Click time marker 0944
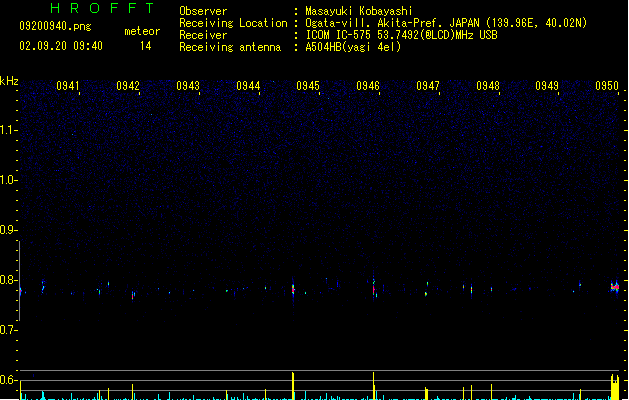This screenshot has width=629, height=400. tap(248, 86)
